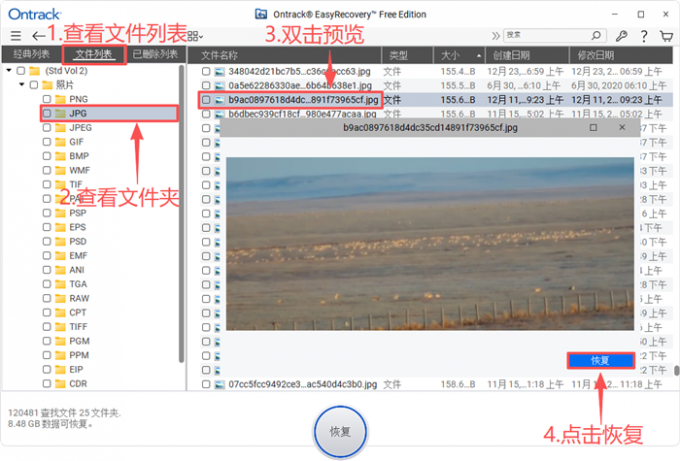Screen dimensions: 680x461
Task: Click inside the search input field
Action: point(546,35)
